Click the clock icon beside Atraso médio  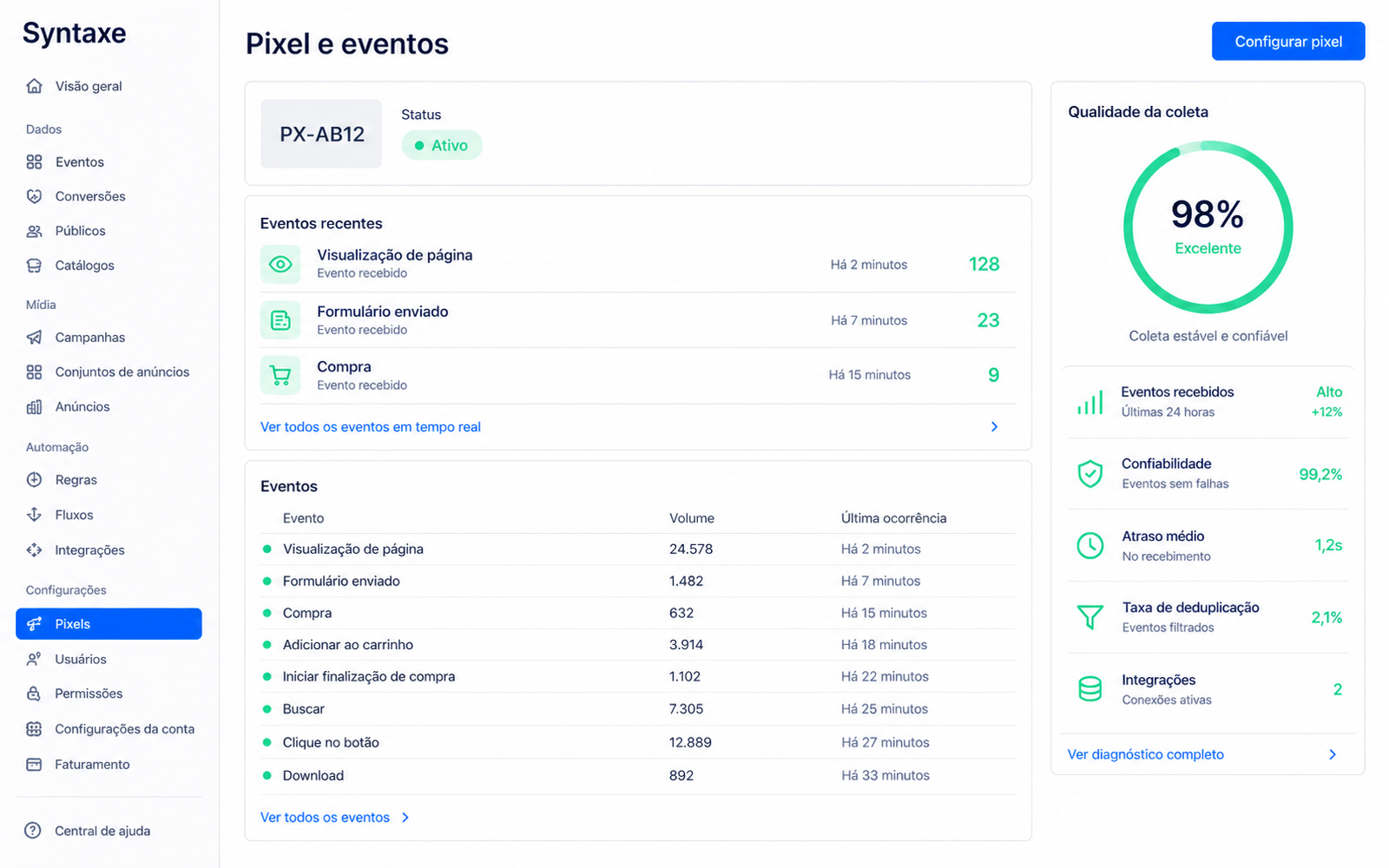(1089, 545)
